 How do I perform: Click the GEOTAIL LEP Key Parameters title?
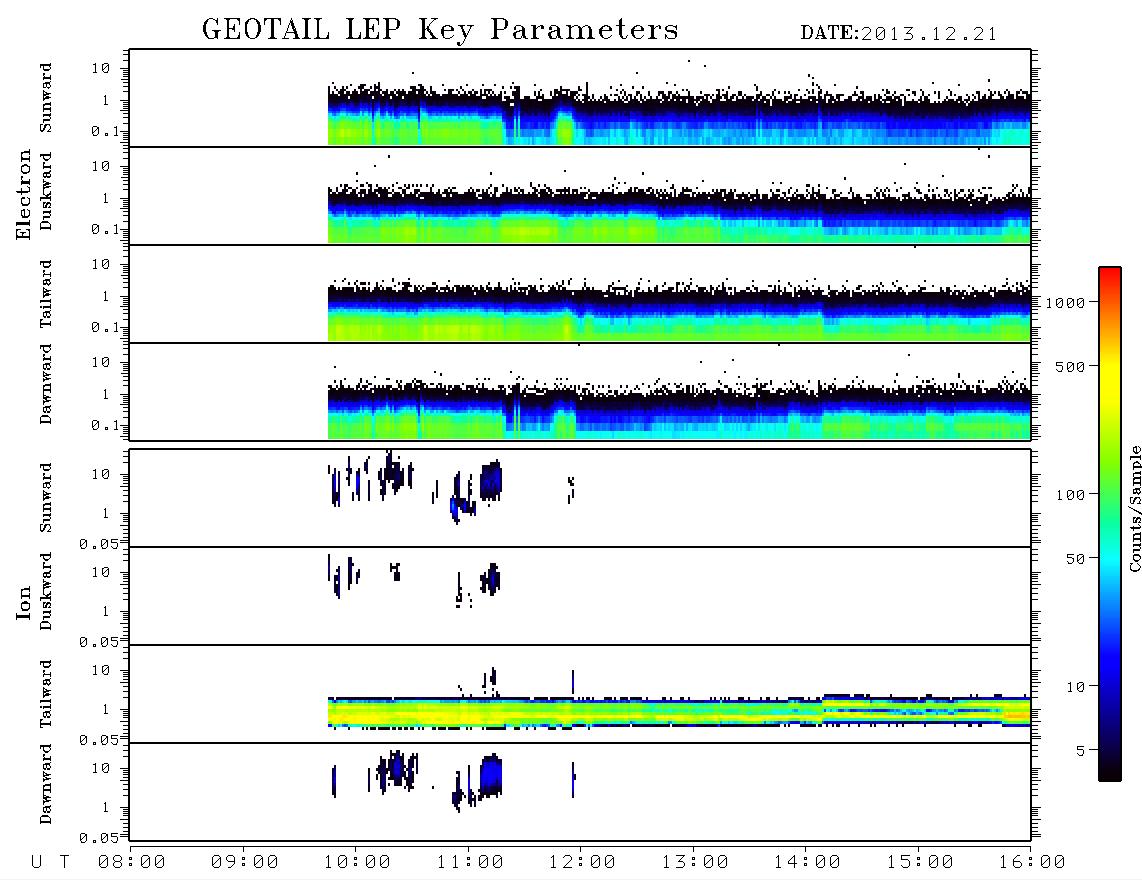[440, 30]
